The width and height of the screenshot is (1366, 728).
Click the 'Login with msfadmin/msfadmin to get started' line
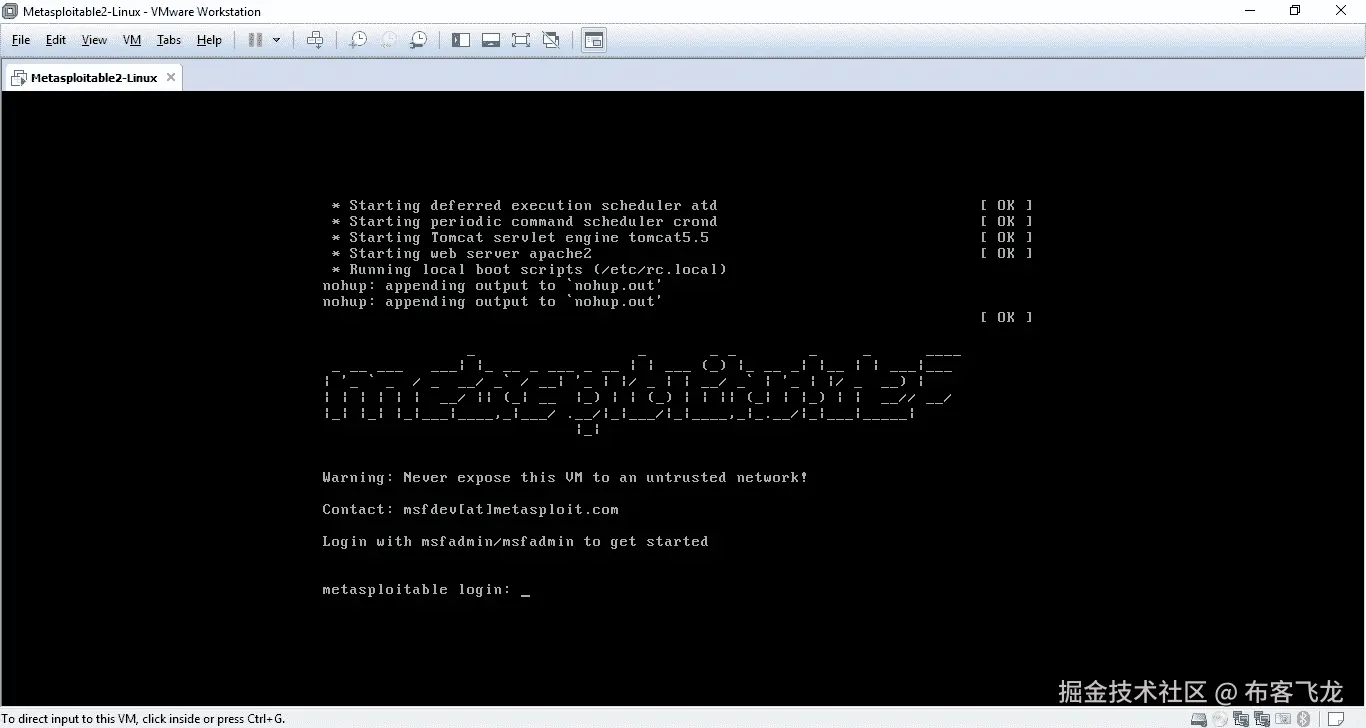click(515, 542)
